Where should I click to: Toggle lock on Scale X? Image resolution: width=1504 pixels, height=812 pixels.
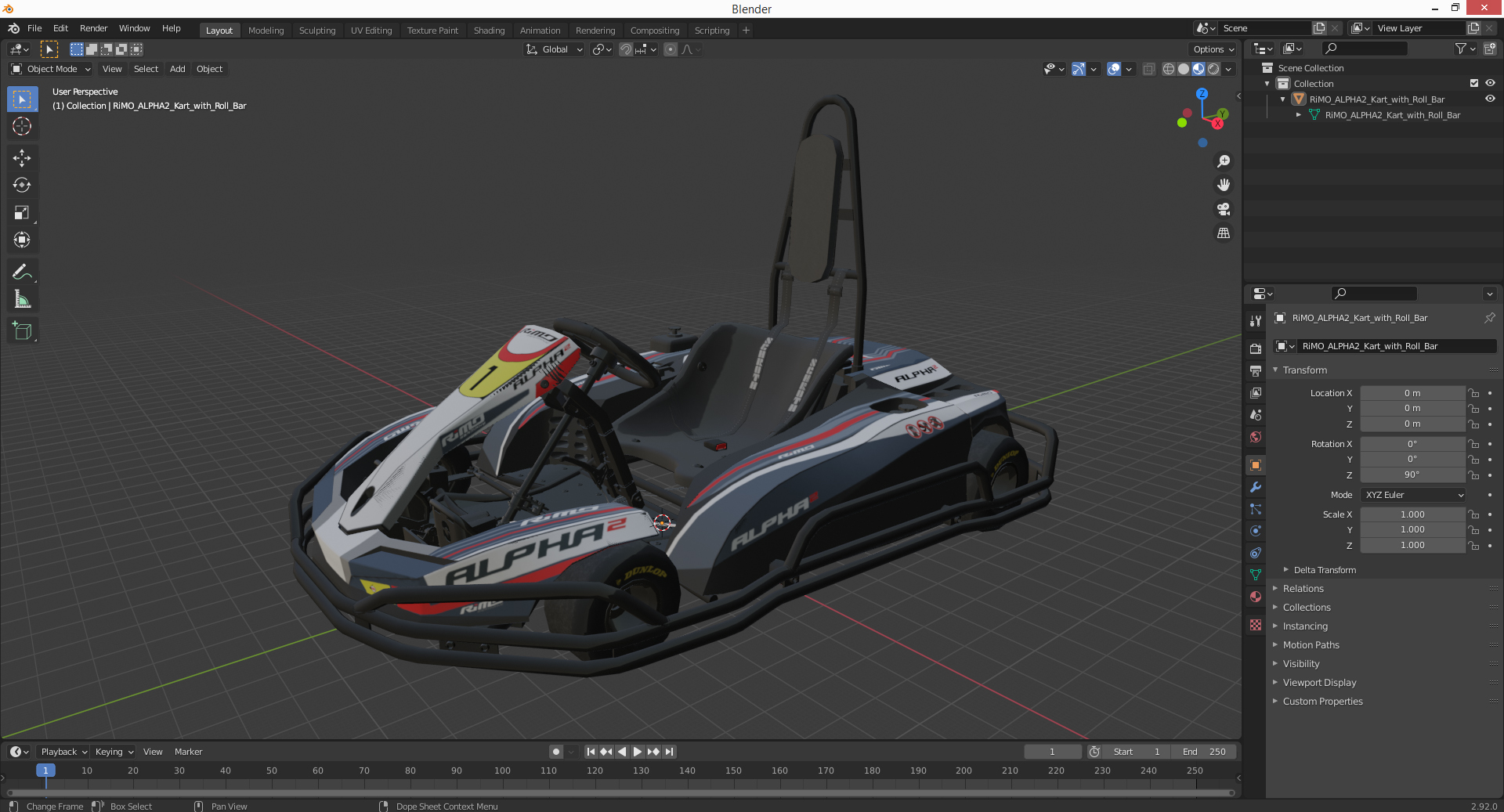[x=1473, y=514]
